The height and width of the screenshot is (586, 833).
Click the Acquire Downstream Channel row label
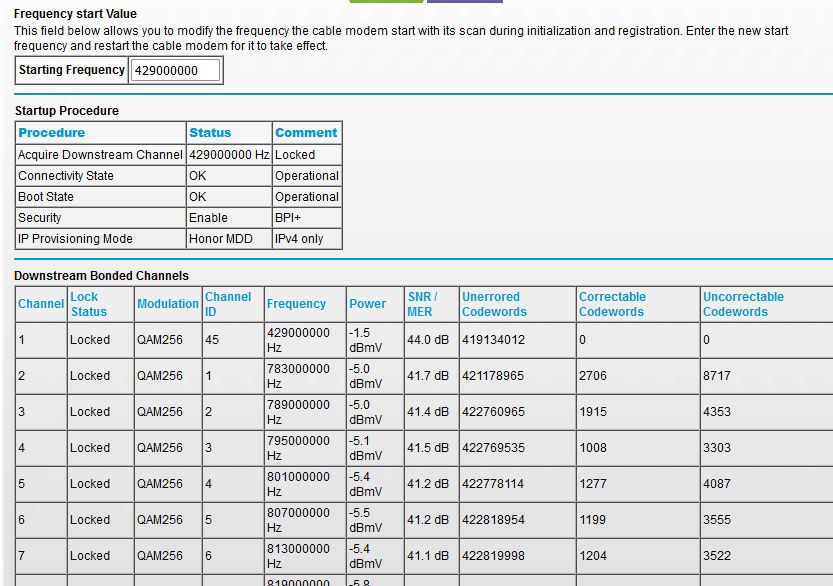point(100,155)
